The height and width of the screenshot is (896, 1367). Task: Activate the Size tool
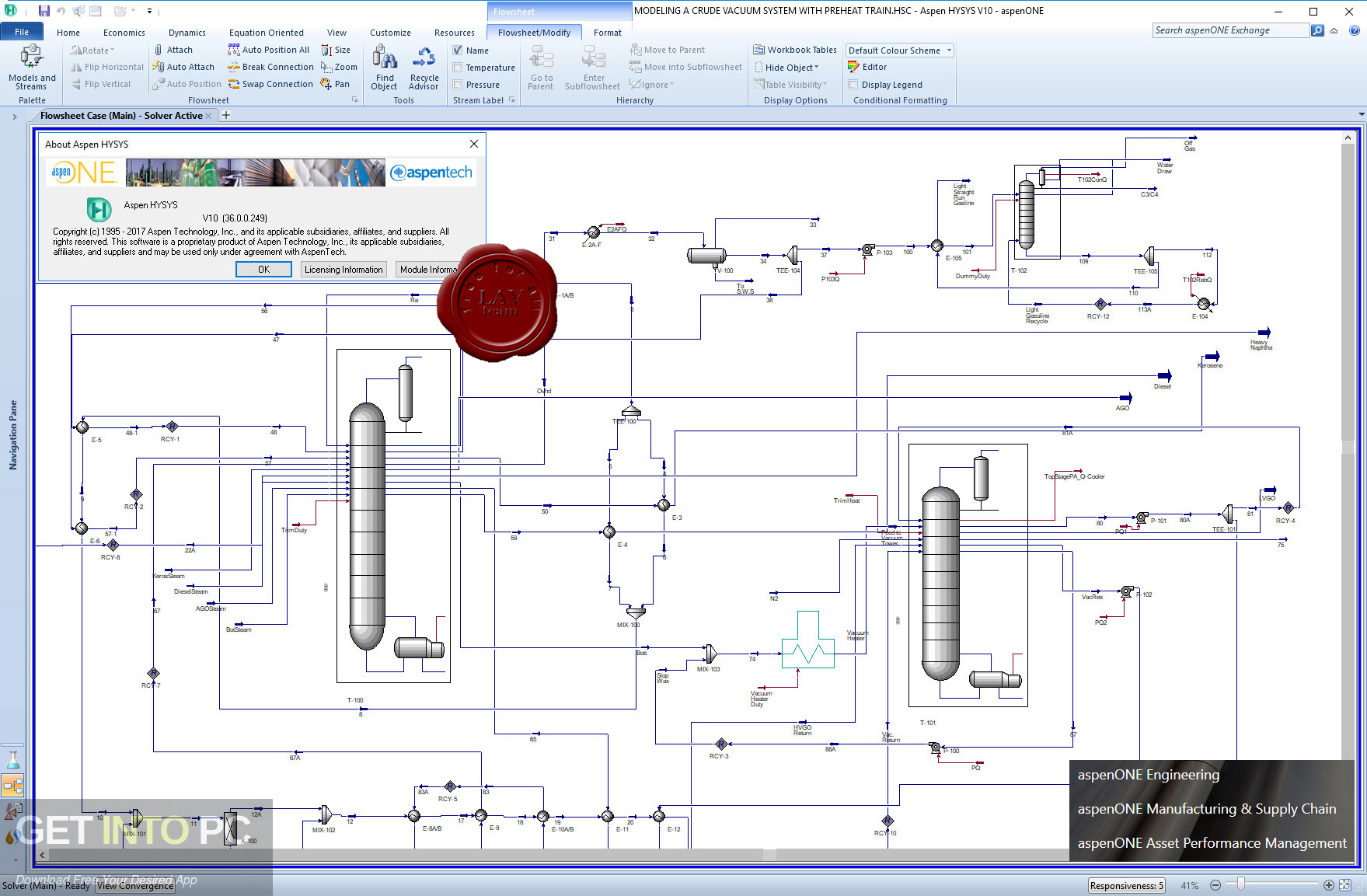tap(336, 50)
